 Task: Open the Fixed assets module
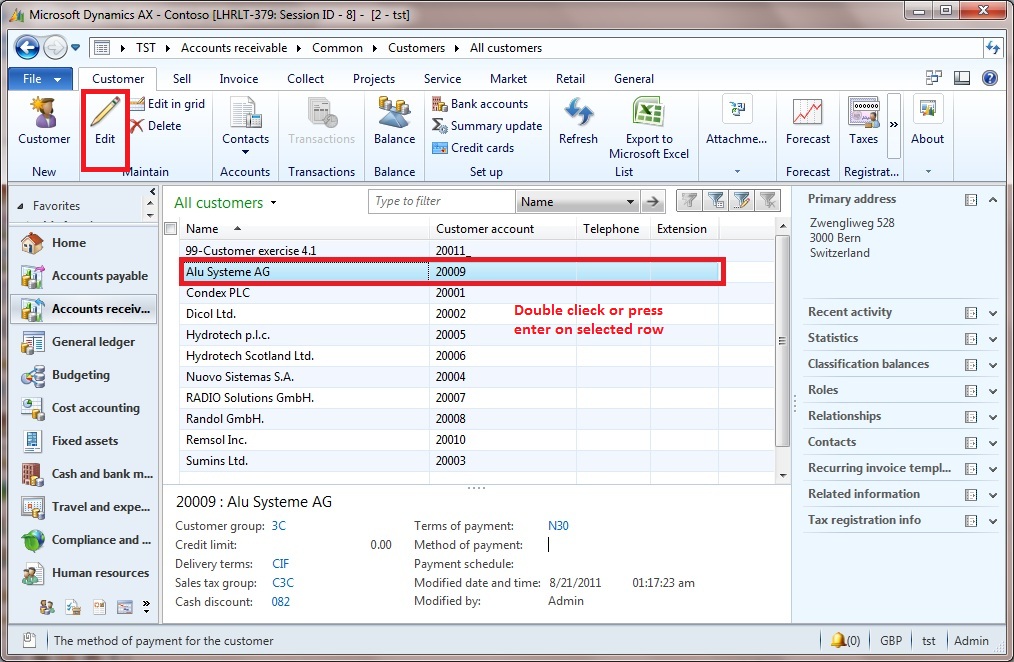point(83,441)
